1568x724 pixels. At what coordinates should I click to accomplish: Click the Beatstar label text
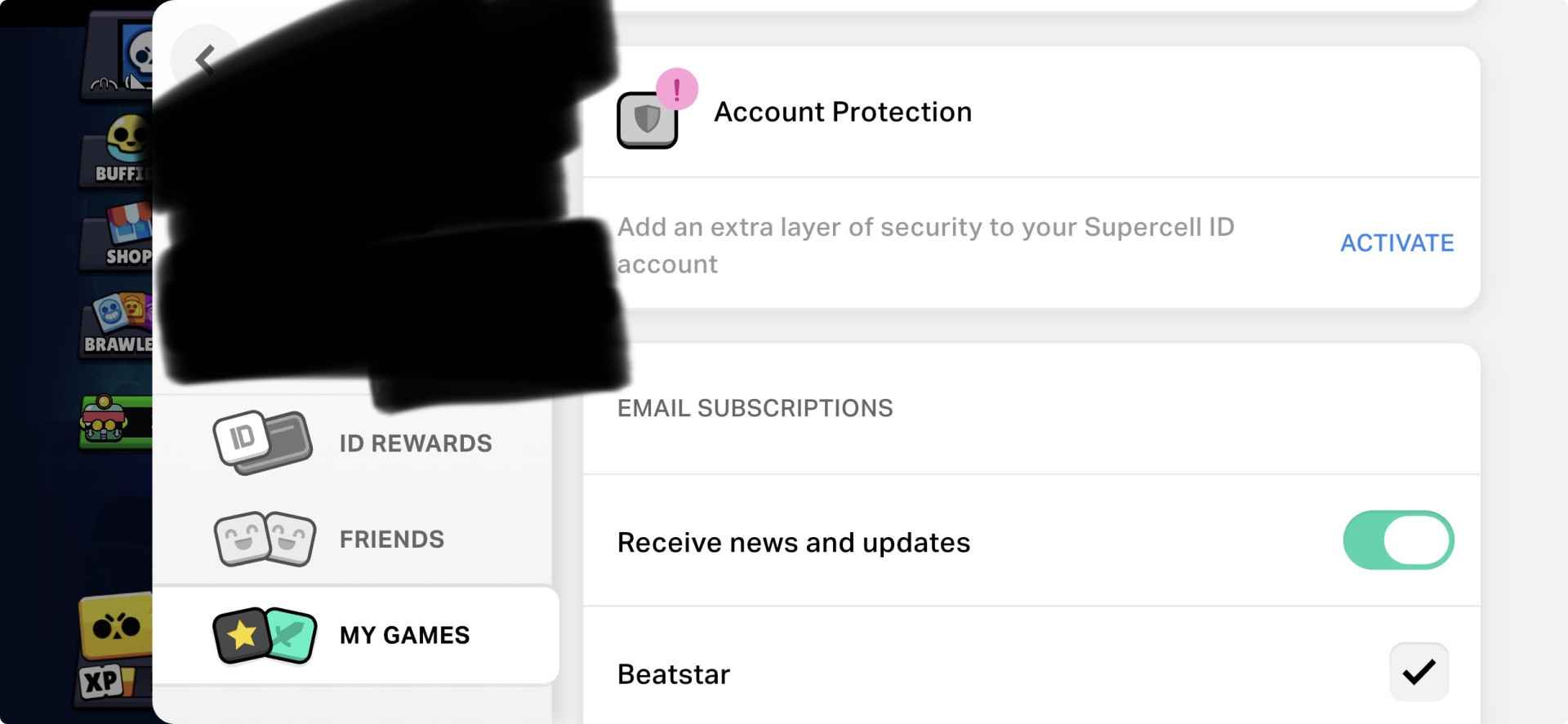674,674
